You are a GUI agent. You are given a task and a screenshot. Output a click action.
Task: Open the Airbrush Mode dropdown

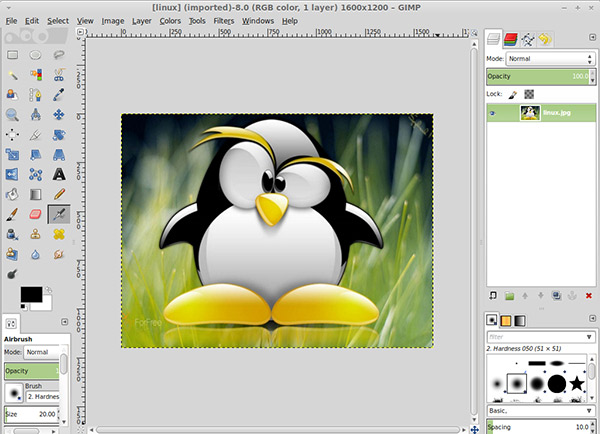pyautogui.click(x=42, y=352)
